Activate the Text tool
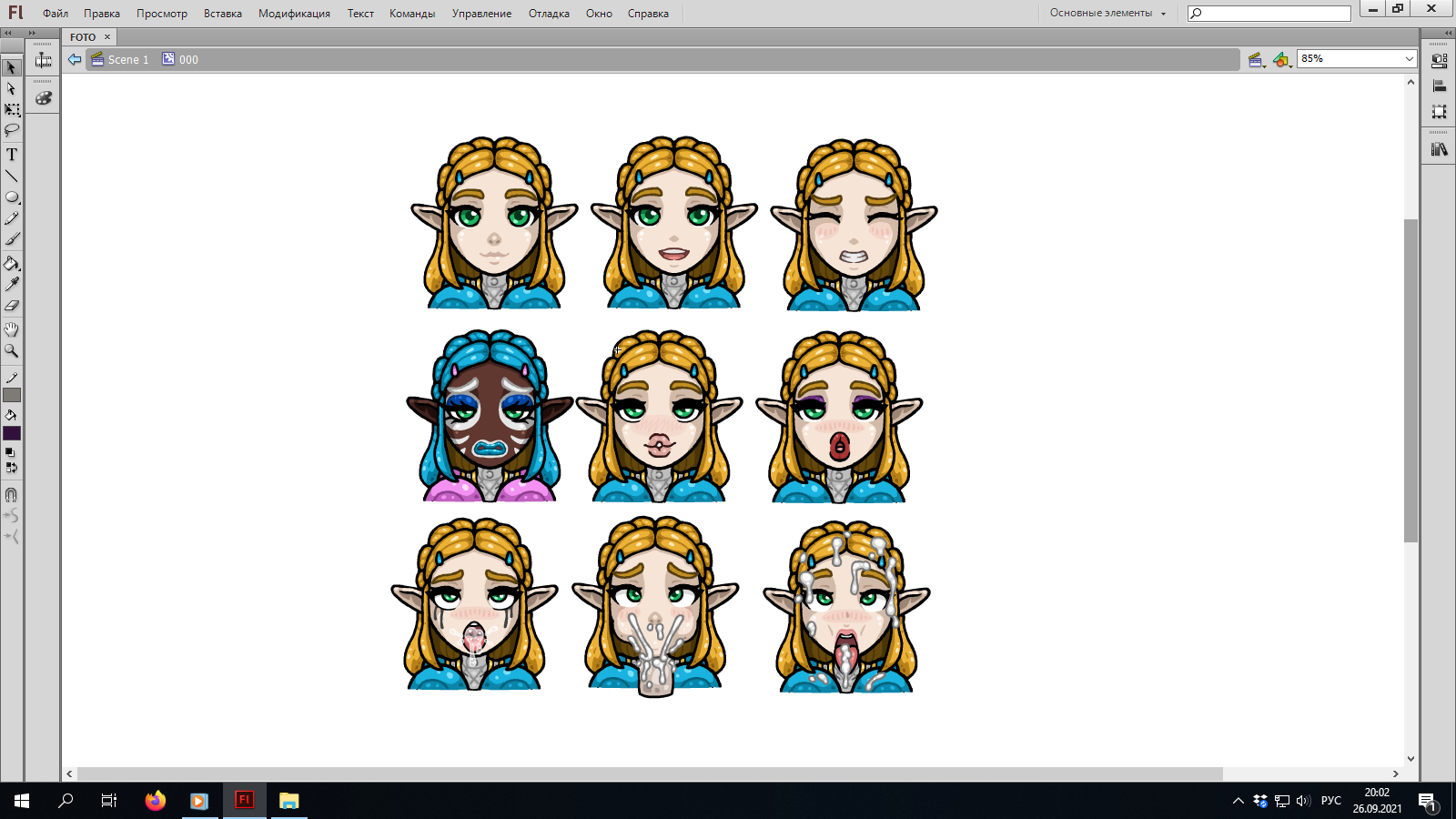The width and height of the screenshot is (1456, 819). click(12, 155)
